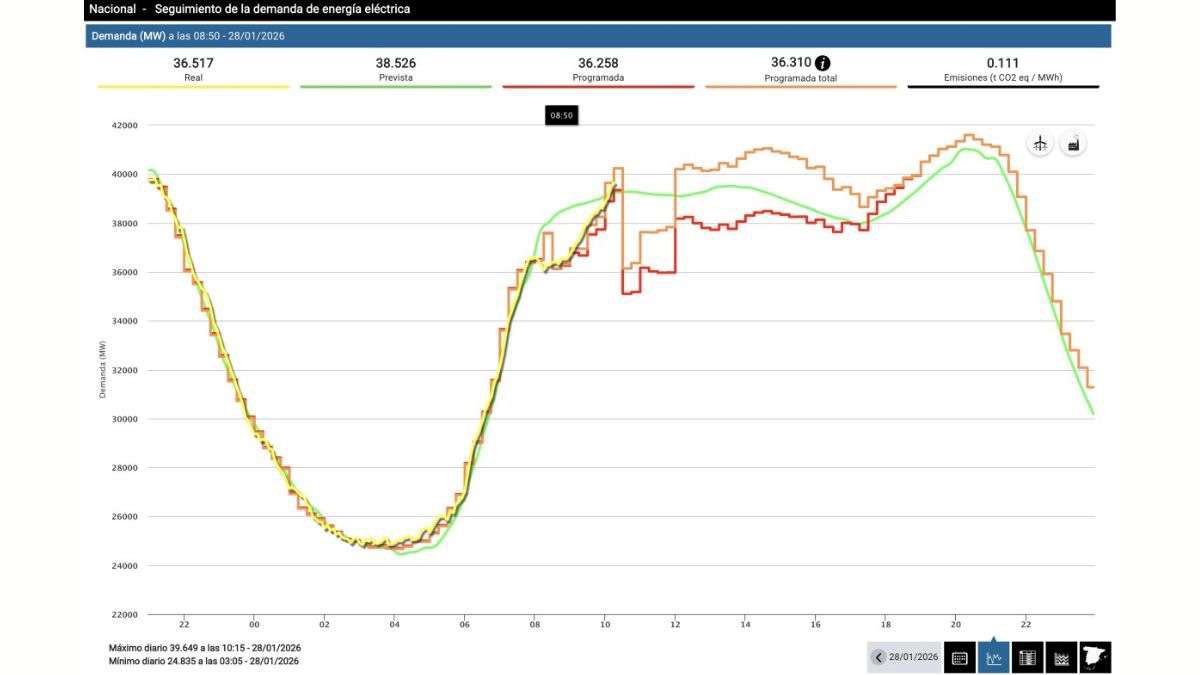Click the info icon next to Programada total
Viewport: 1200px width, 675px height.
(823, 61)
